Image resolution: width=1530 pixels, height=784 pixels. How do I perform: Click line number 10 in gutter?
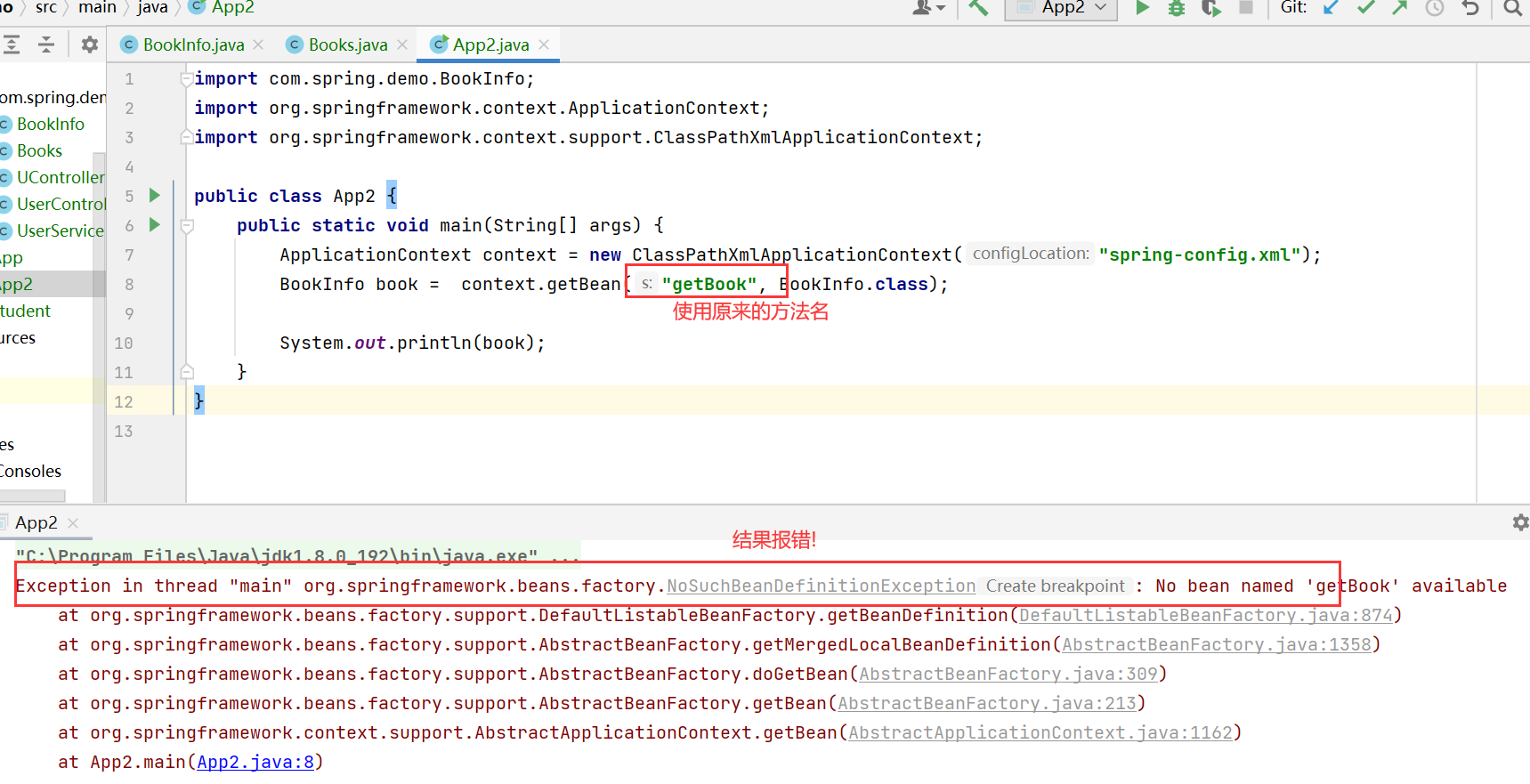(123, 343)
